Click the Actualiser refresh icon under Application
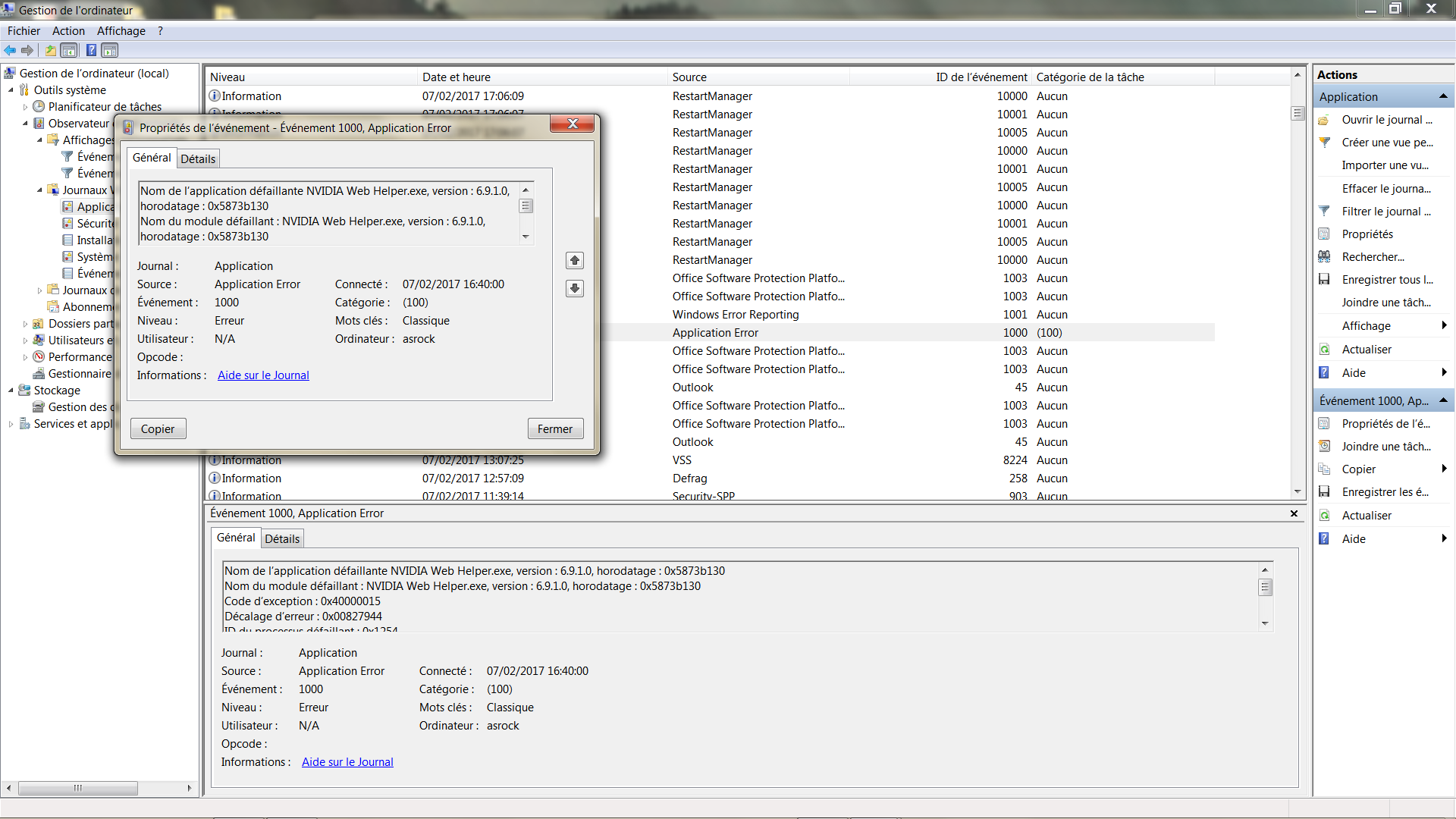This screenshot has height=819, width=1456. point(1324,350)
